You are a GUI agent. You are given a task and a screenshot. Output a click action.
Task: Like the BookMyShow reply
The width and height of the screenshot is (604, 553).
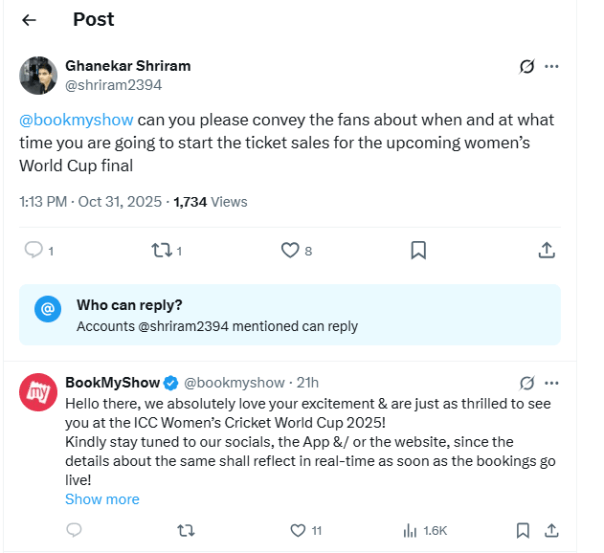coord(297,530)
